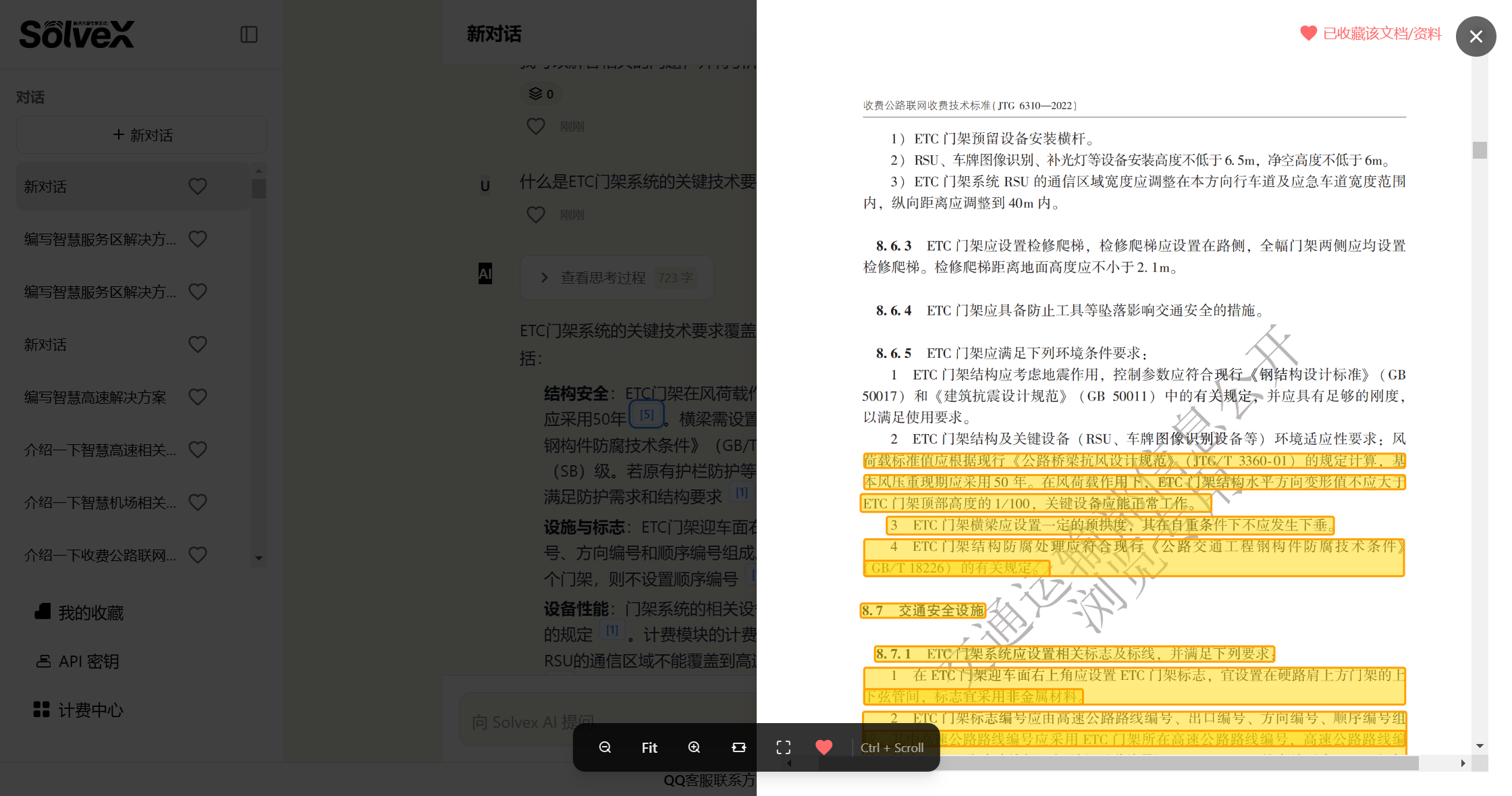Favorite 介绍一下收费公路联网 conversation
Image resolution: width=1512 pixels, height=796 pixels.
(198, 555)
